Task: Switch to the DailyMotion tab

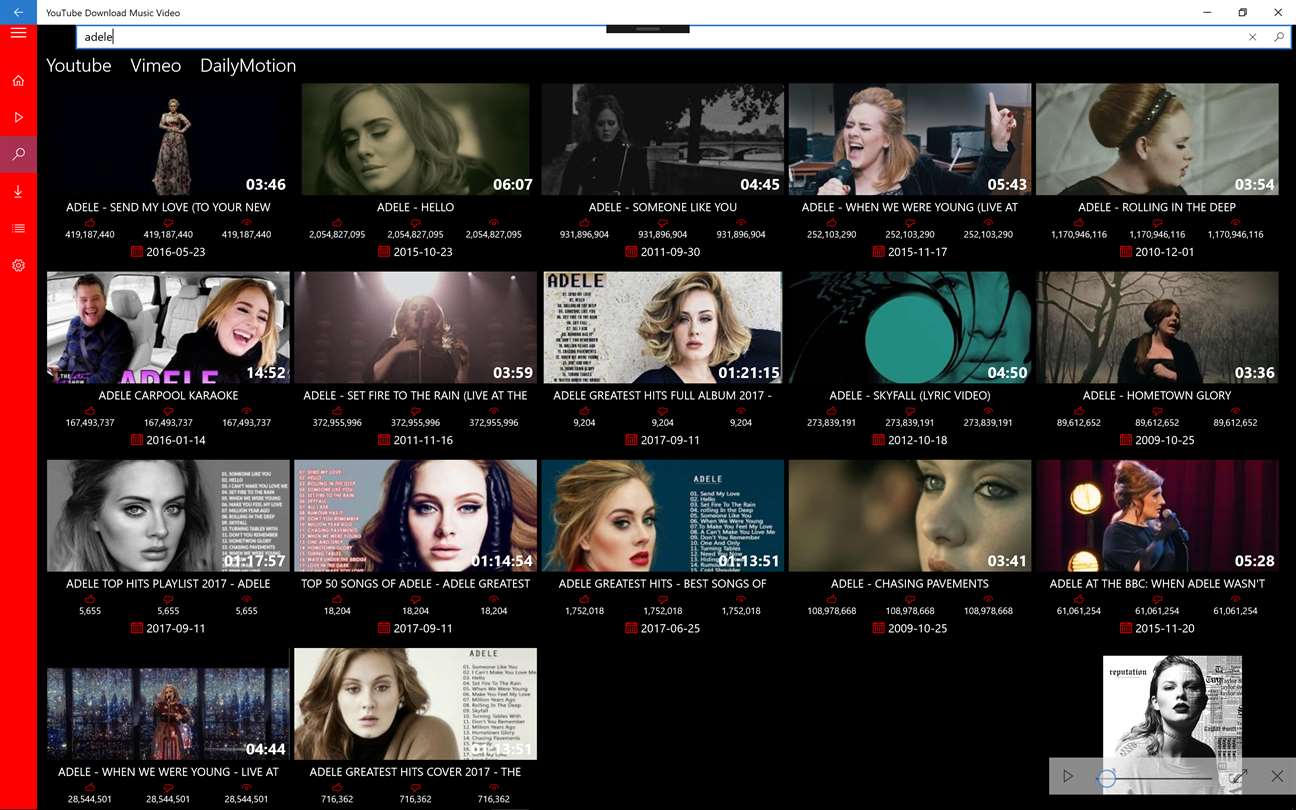Action: [248, 65]
